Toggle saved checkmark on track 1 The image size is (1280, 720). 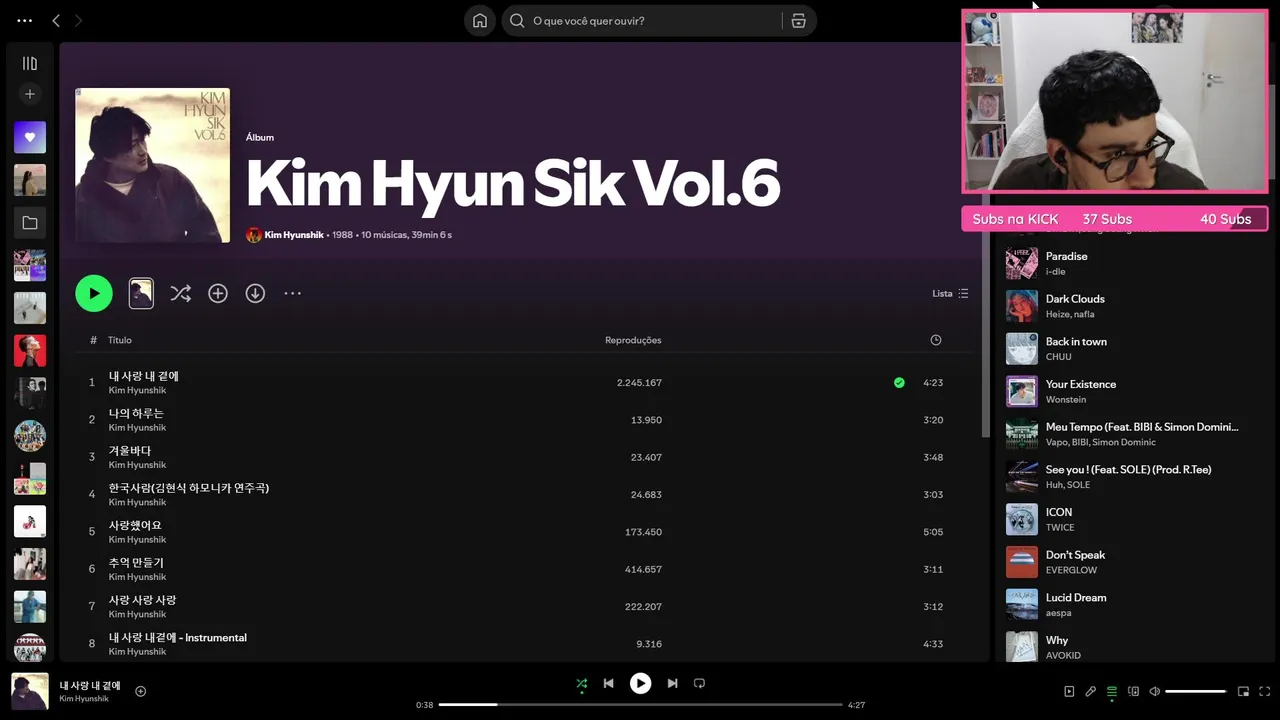pyautogui.click(x=899, y=382)
